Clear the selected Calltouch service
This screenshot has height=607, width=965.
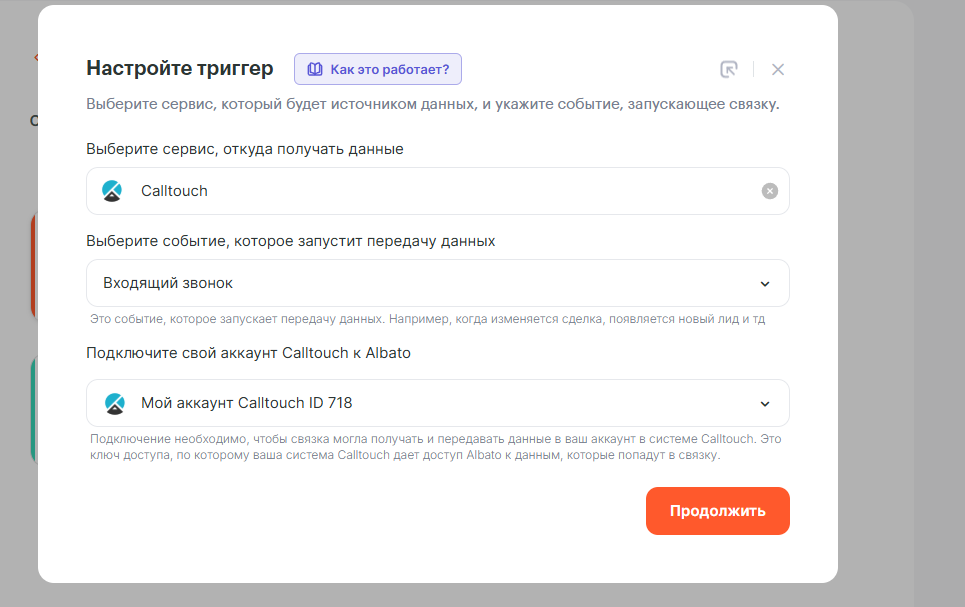(769, 191)
